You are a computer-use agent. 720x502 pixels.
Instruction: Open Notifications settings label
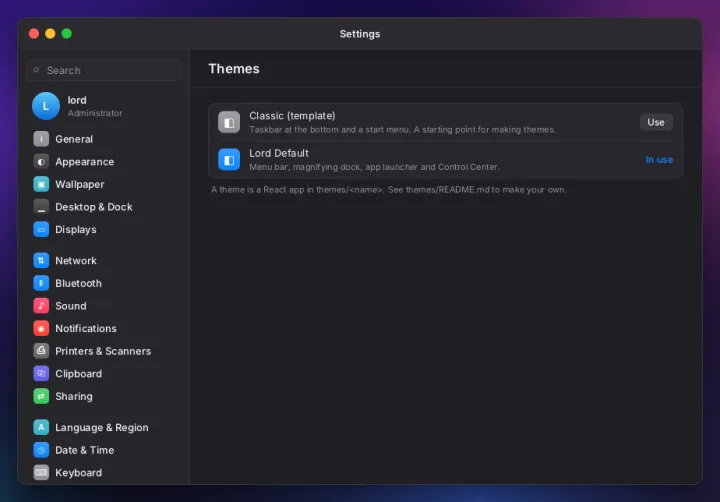click(x=86, y=328)
